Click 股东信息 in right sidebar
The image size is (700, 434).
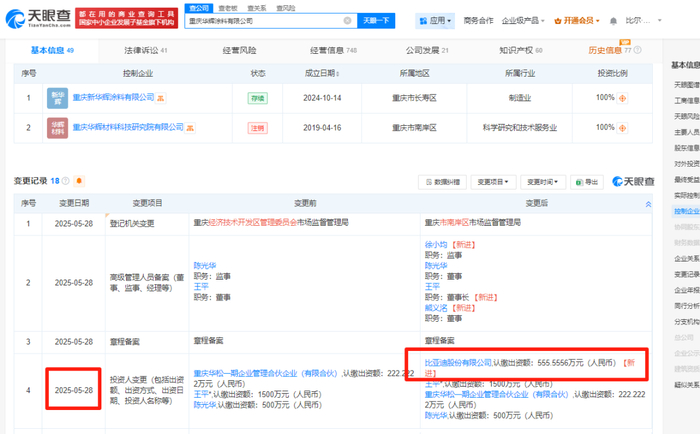point(687,148)
